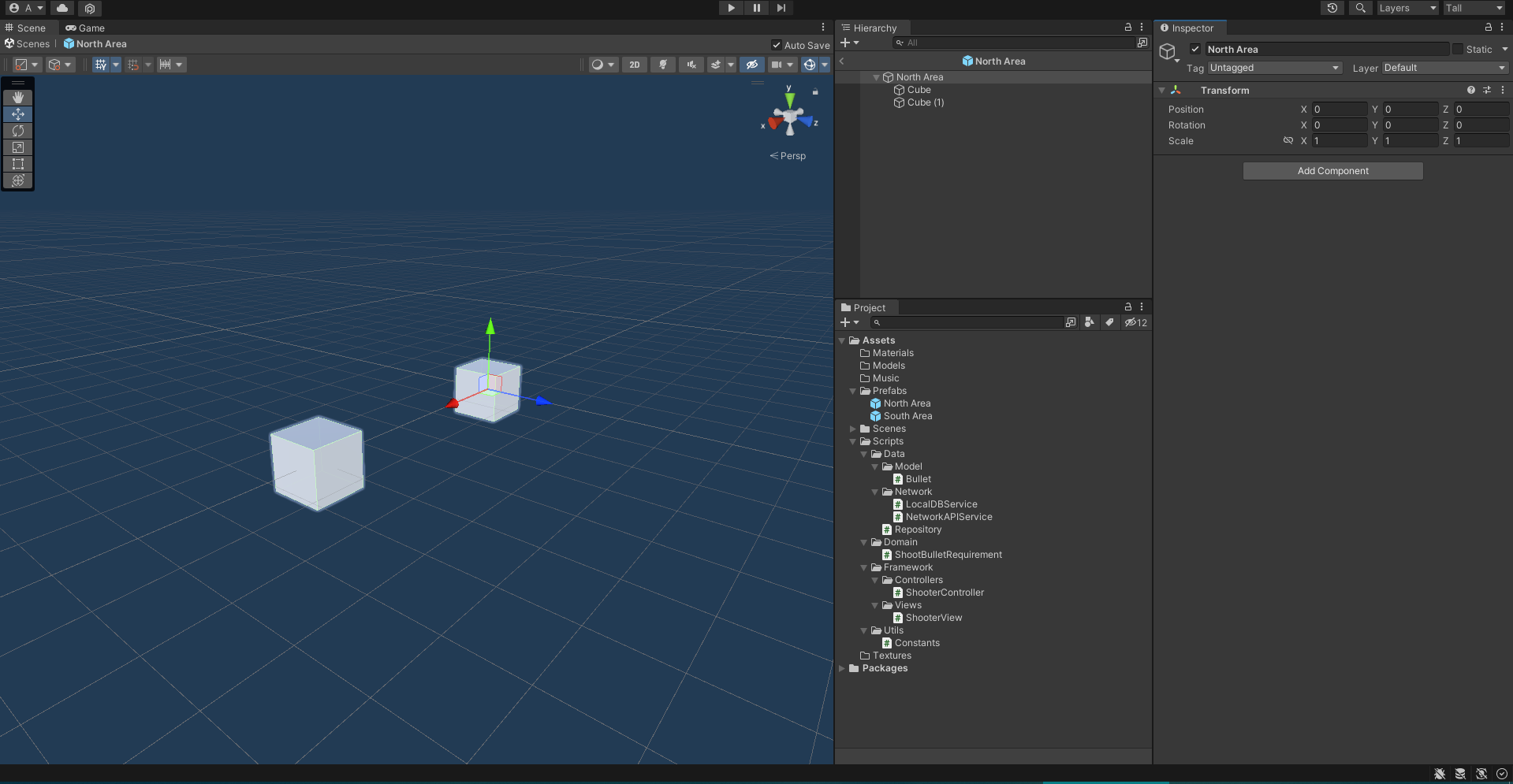Image resolution: width=1513 pixels, height=784 pixels.
Task: Toggle scene lighting with the lightbulb icon
Action: click(x=663, y=65)
